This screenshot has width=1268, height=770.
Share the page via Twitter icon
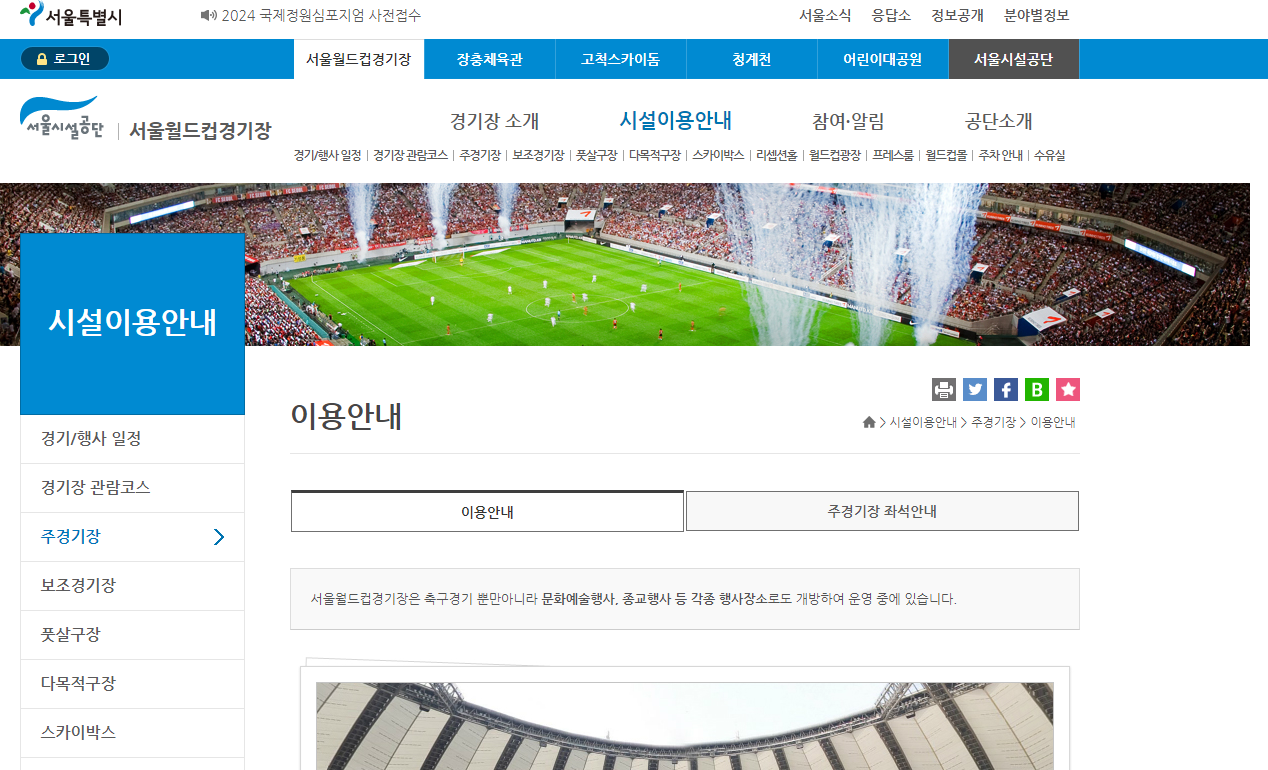pos(975,389)
